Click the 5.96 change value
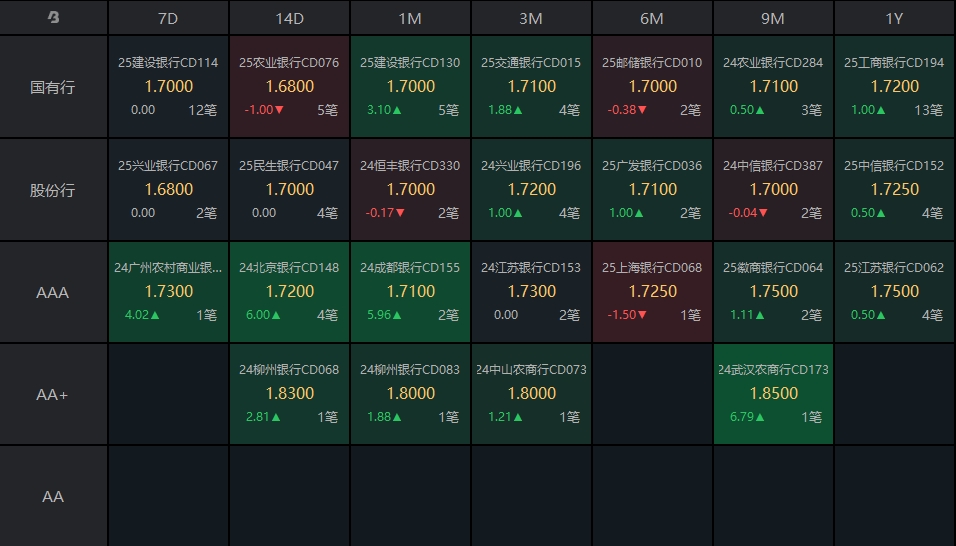 click(384, 315)
